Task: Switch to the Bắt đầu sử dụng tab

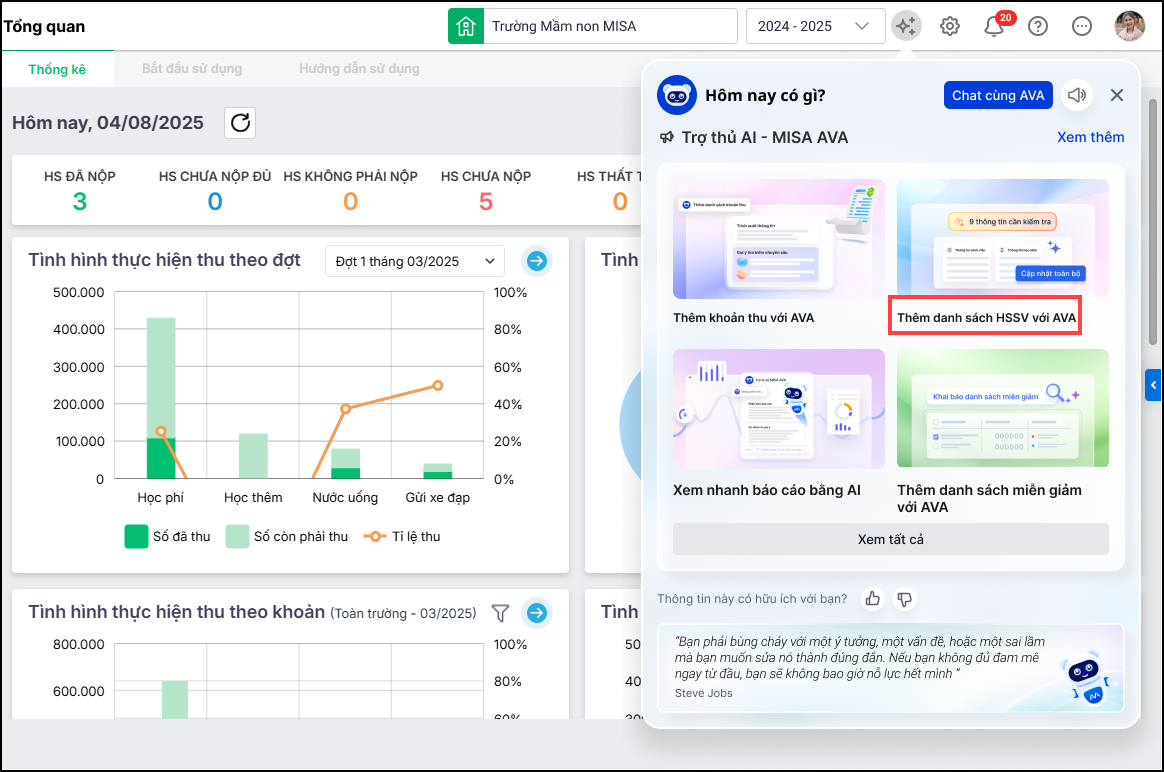Action: click(192, 69)
